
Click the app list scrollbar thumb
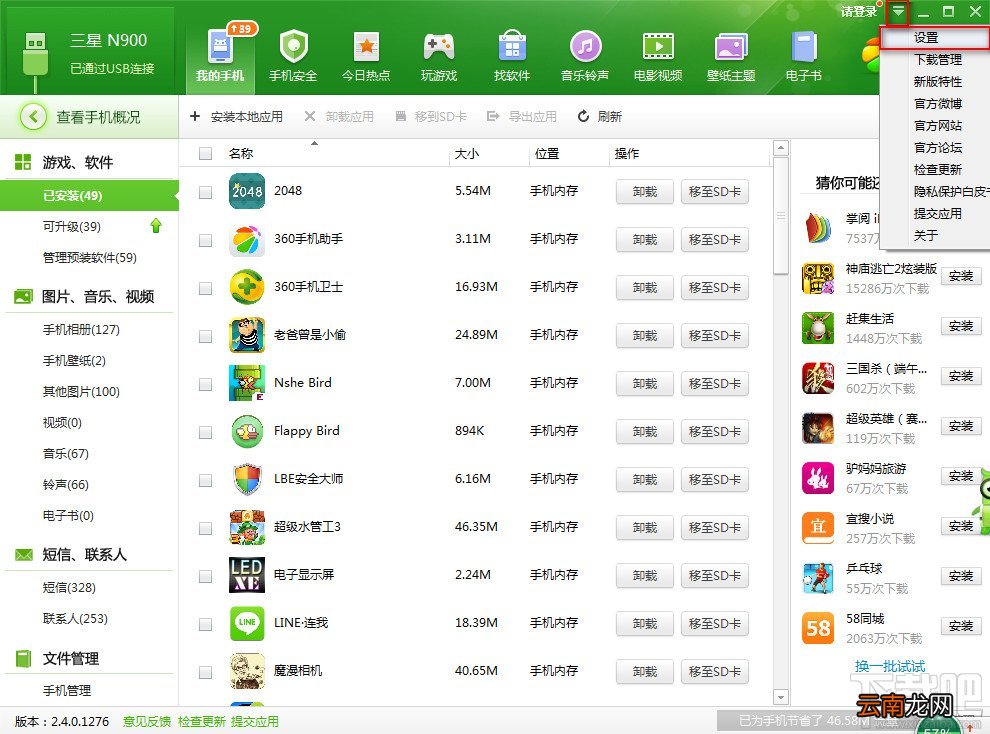pyautogui.click(x=781, y=216)
